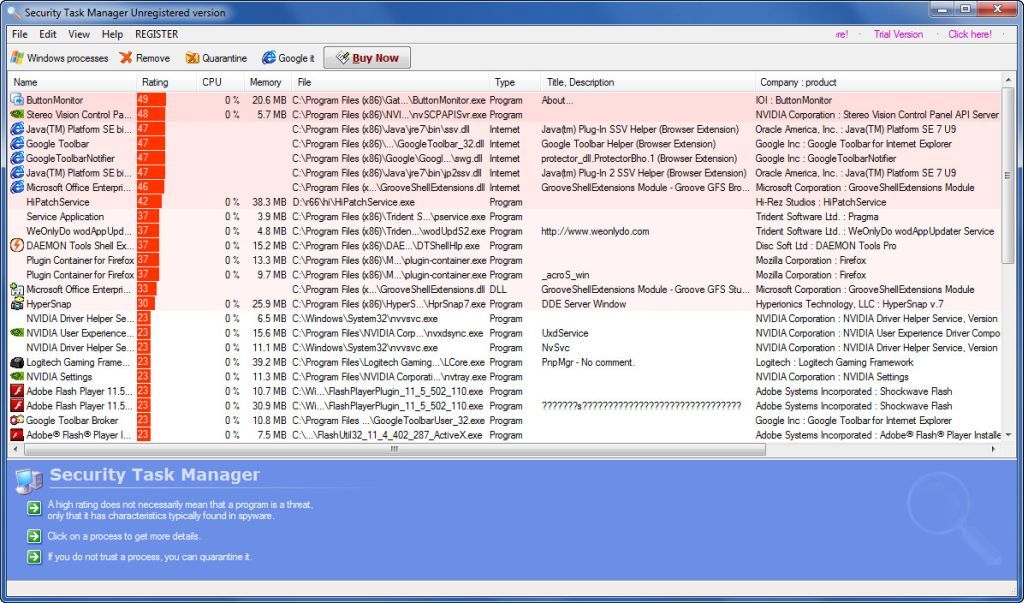Click the rating bar showing 49
Viewport: 1024px width, 603px height.
pos(151,100)
